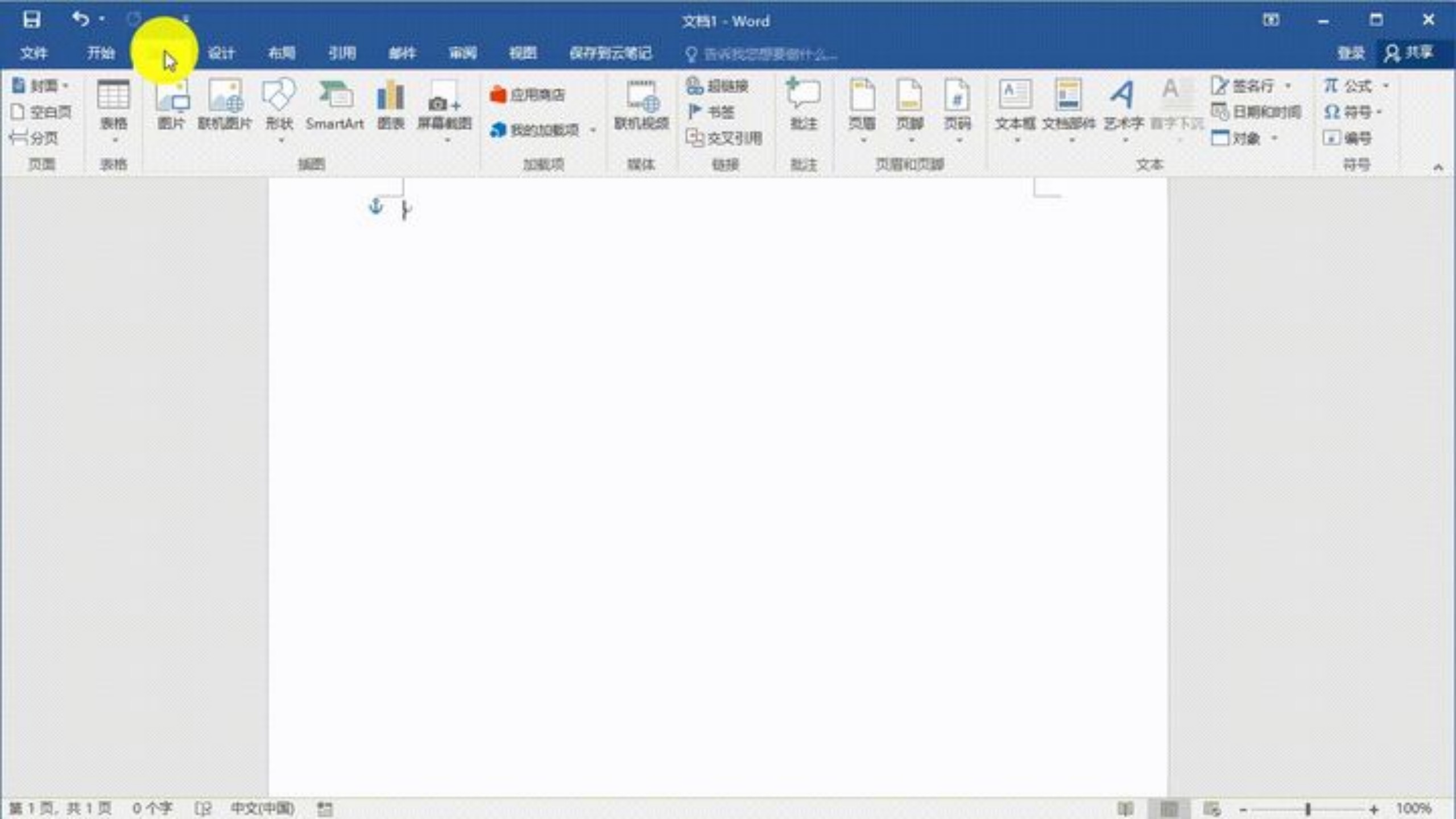Insert a cover page (封面)
This screenshot has height=819, width=1456.
coord(40,86)
